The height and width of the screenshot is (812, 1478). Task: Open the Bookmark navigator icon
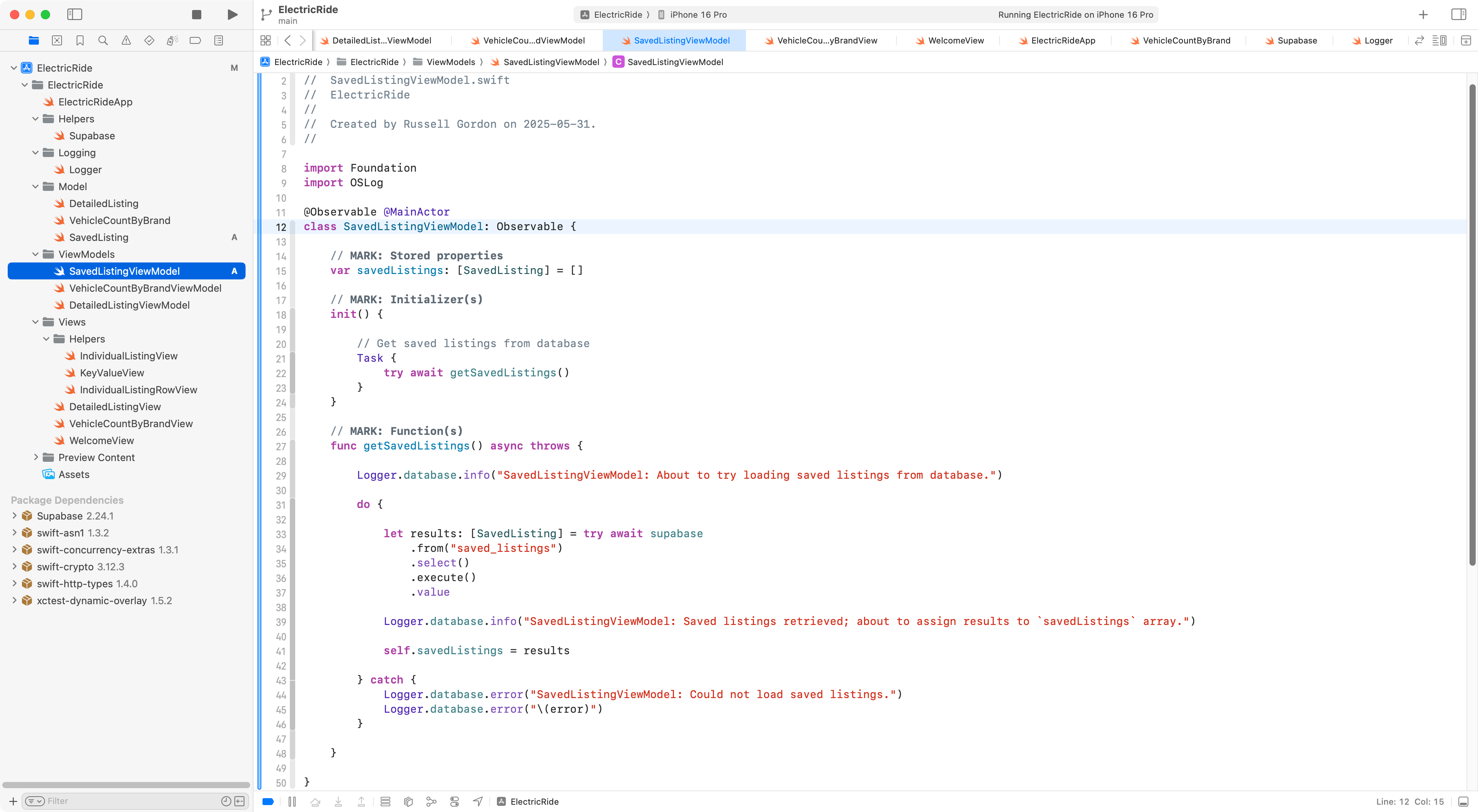point(80,40)
